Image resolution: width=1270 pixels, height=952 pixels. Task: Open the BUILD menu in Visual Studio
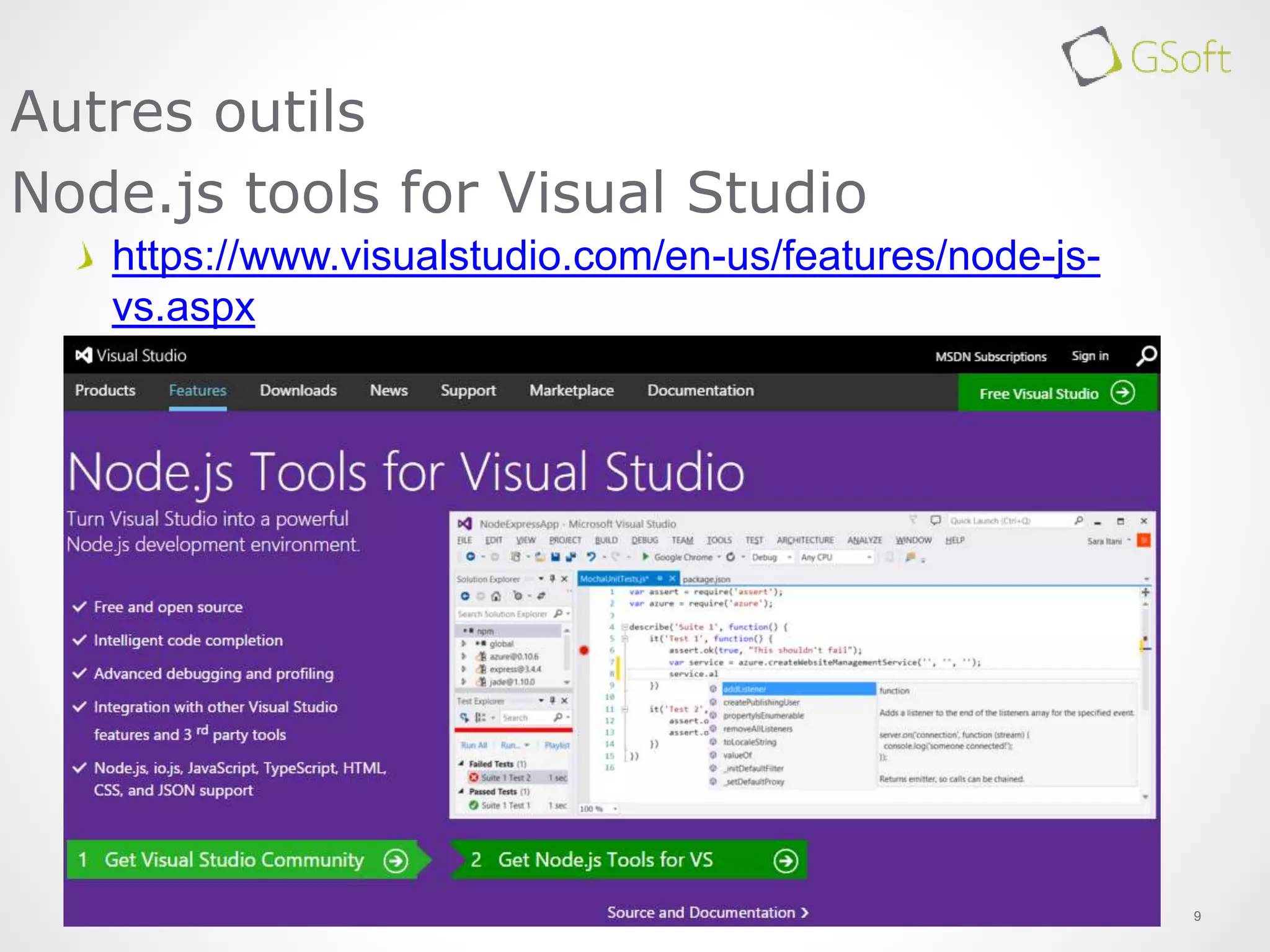pyautogui.click(x=606, y=540)
